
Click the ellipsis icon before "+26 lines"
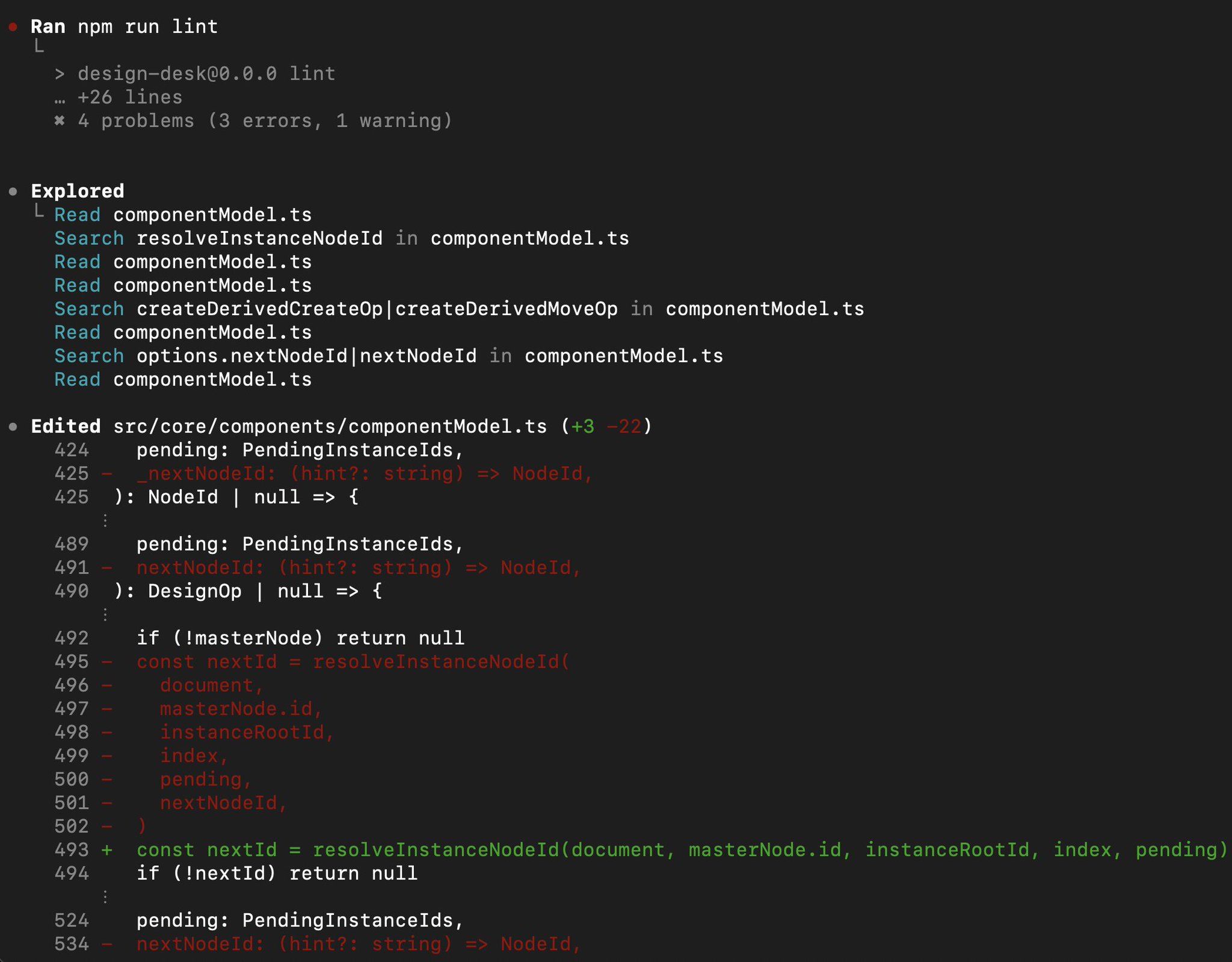[60, 97]
